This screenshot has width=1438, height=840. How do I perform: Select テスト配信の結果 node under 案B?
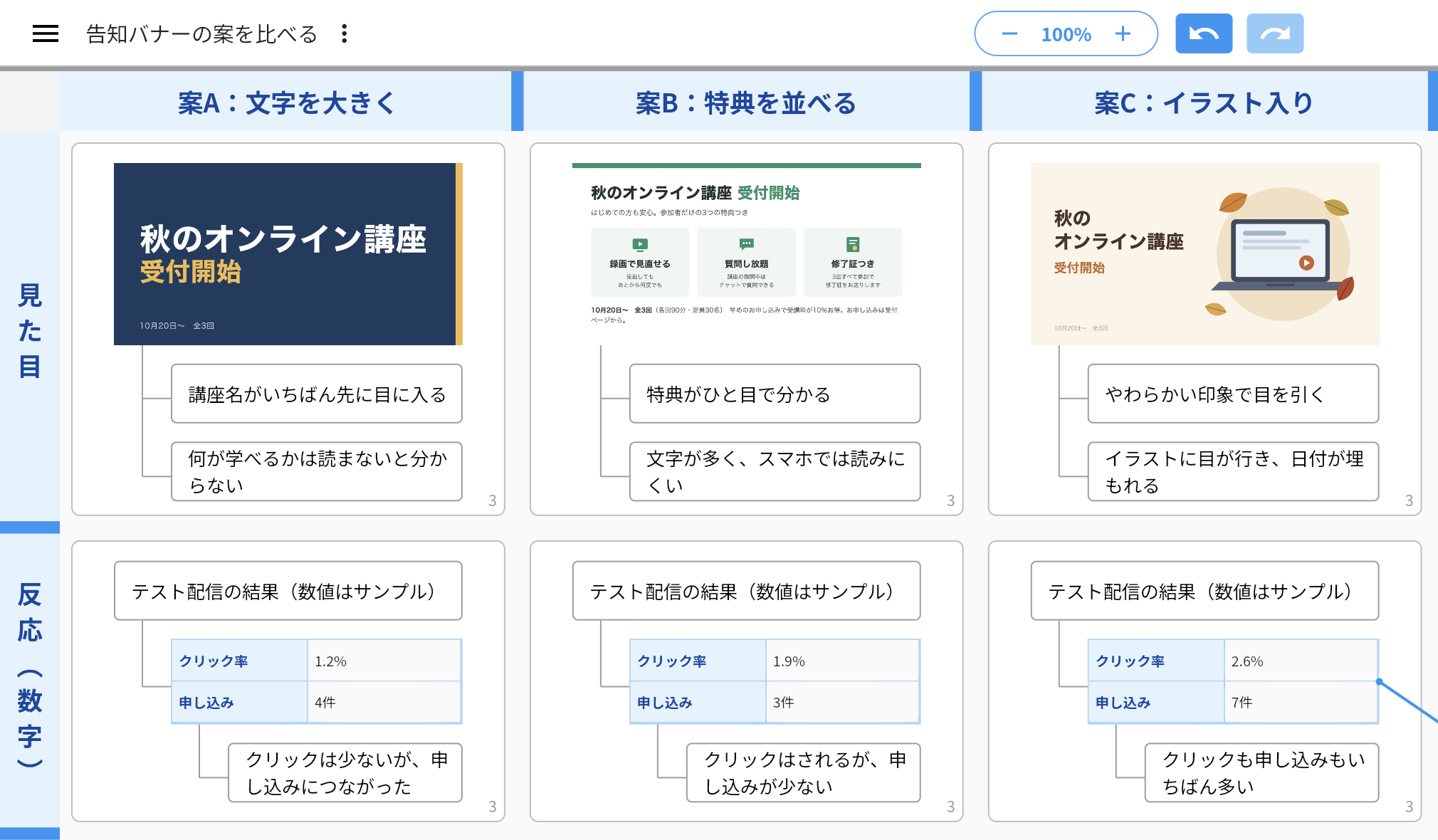pyautogui.click(x=747, y=591)
